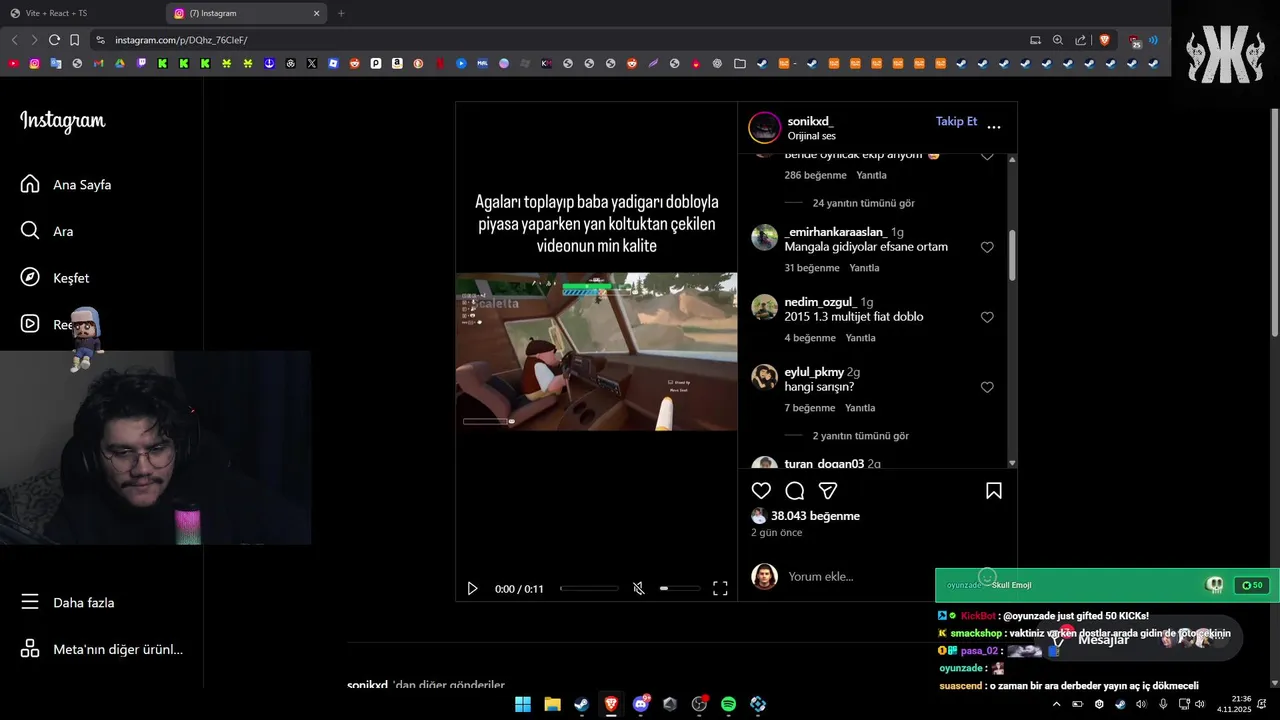This screenshot has width=1280, height=720.
Task: Show hidden system tray icons
Action: (x=1056, y=704)
